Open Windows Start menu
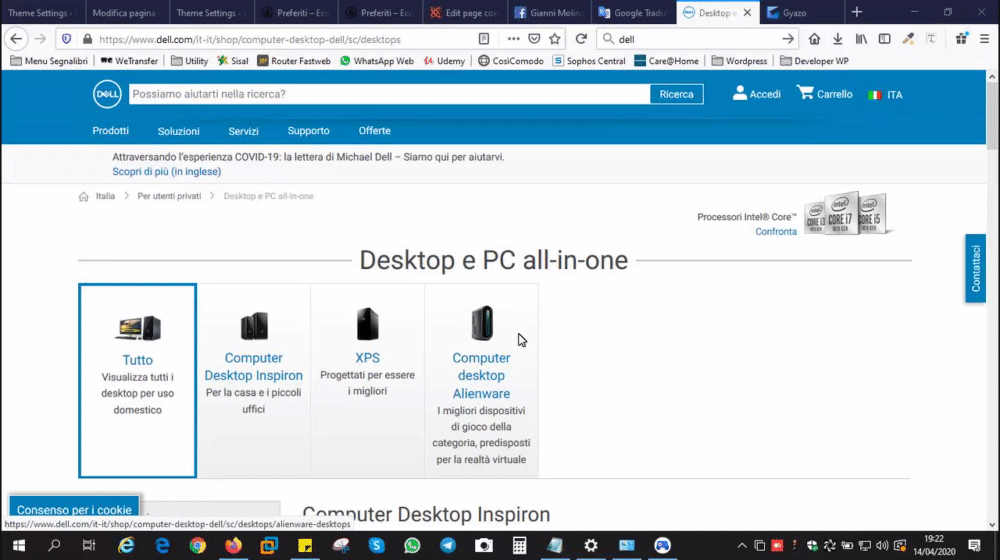This screenshot has width=1000, height=560. click(18, 545)
